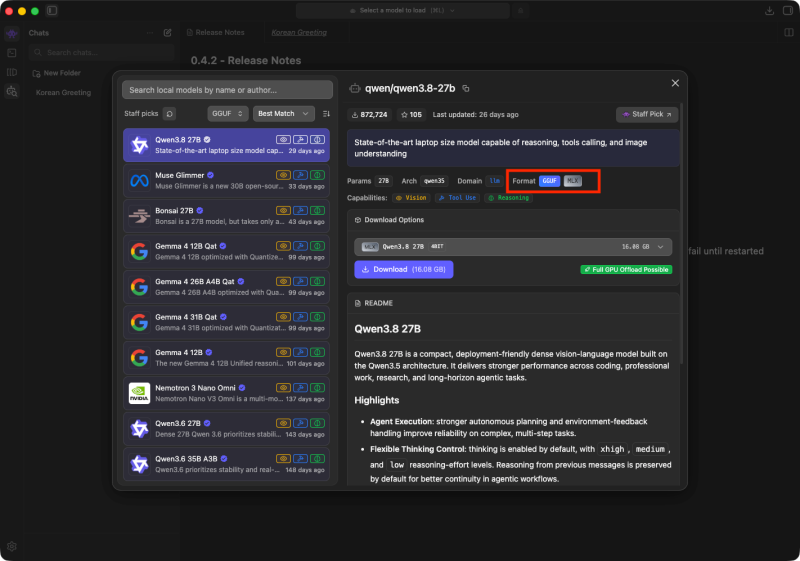Open the Chats more options ellipsis

pos(149,33)
